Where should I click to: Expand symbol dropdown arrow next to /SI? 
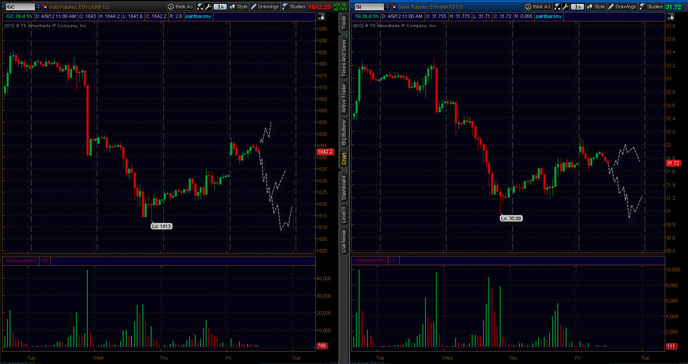388,7
